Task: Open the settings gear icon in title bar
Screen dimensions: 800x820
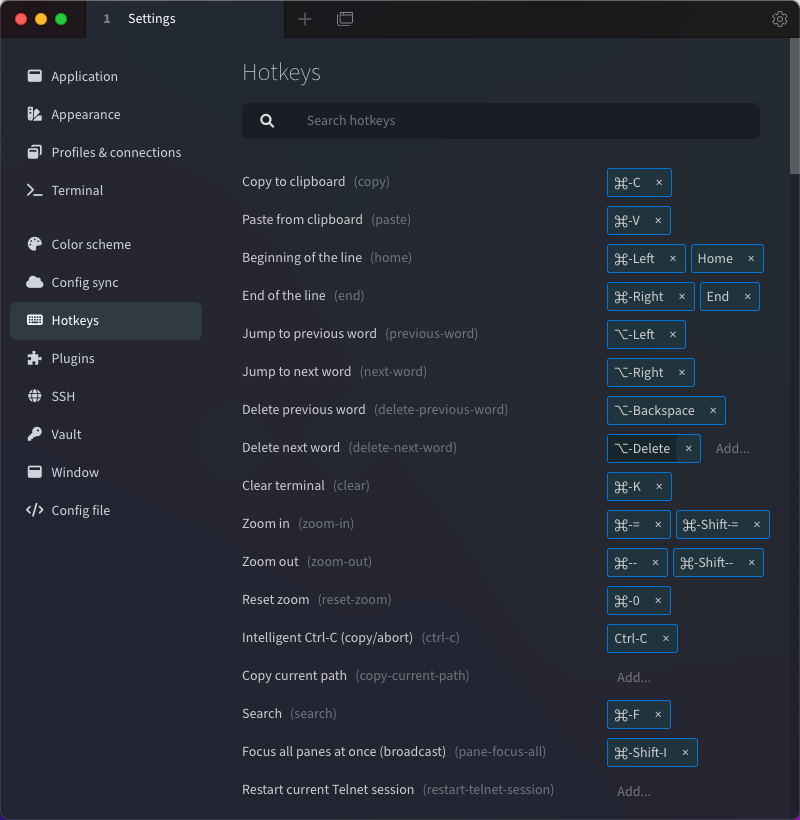Action: click(780, 19)
